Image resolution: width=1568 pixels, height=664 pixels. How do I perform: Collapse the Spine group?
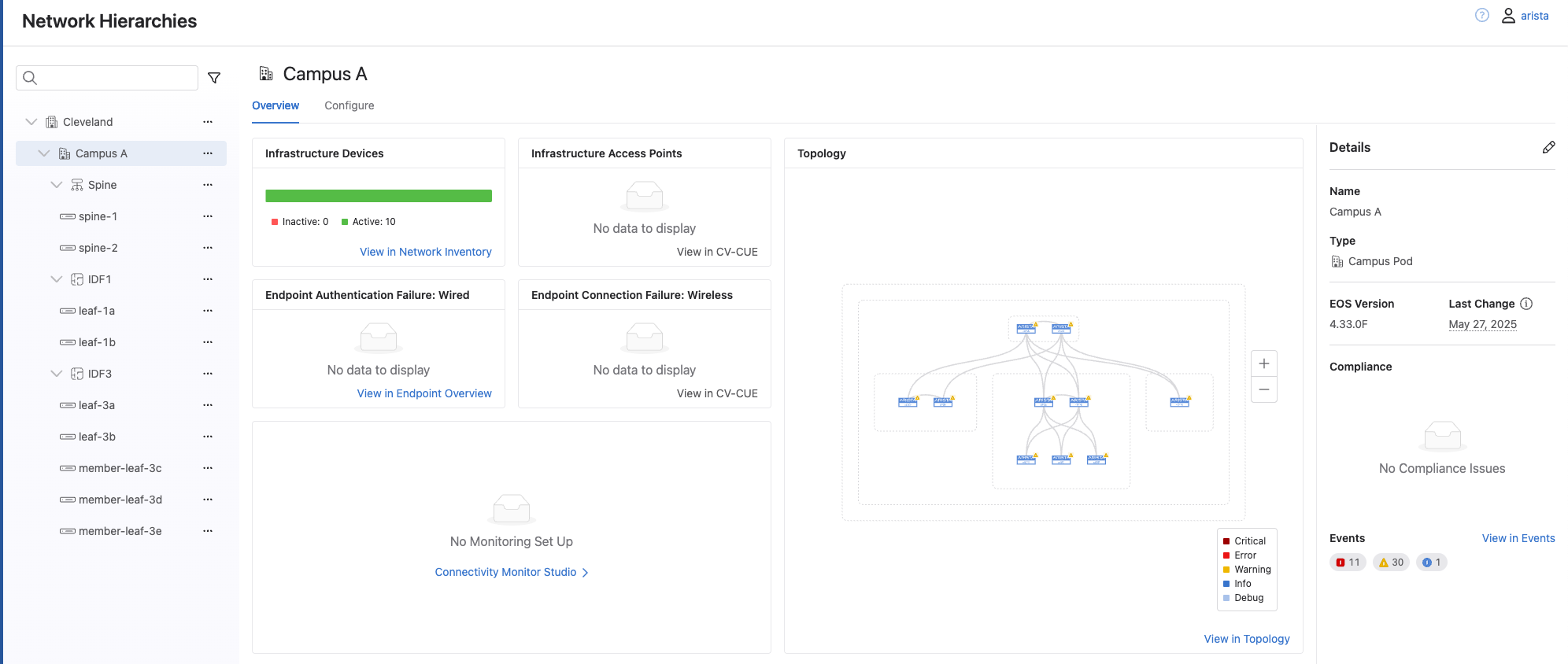point(57,185)
